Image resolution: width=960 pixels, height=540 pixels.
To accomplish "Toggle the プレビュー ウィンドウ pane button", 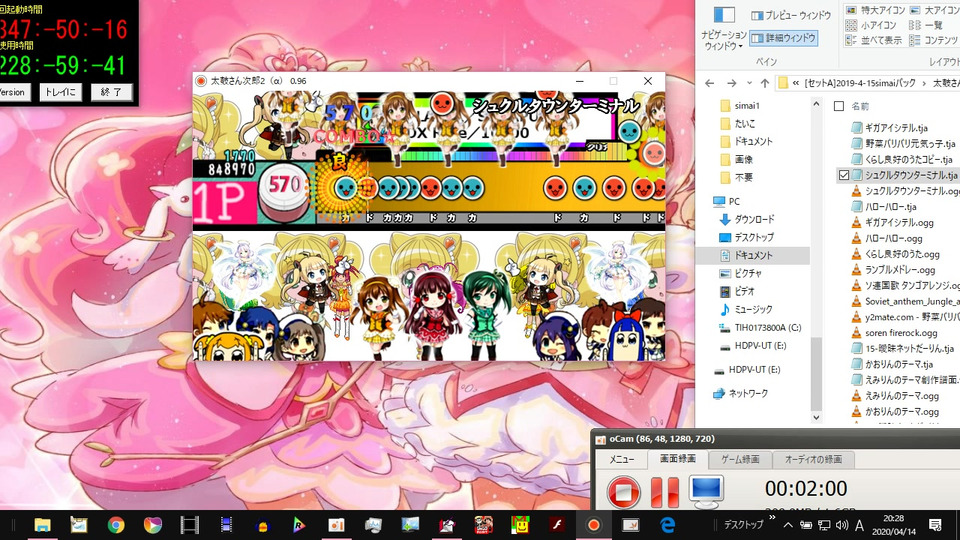I will point(790,15).
